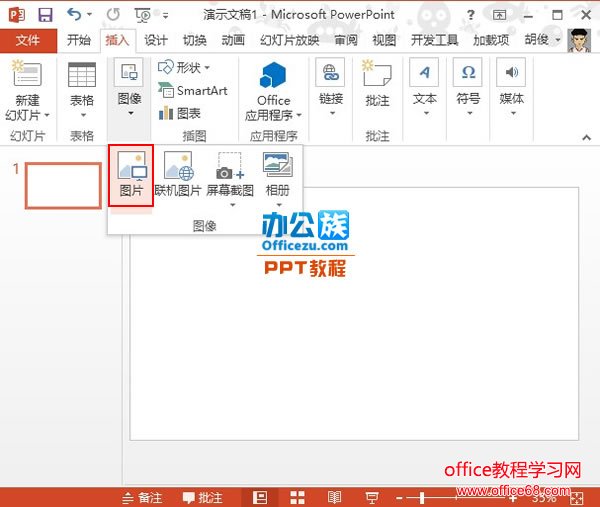The image size is (600, 507).
Task: Click the zoom slider handle
Action: point(422,498)
